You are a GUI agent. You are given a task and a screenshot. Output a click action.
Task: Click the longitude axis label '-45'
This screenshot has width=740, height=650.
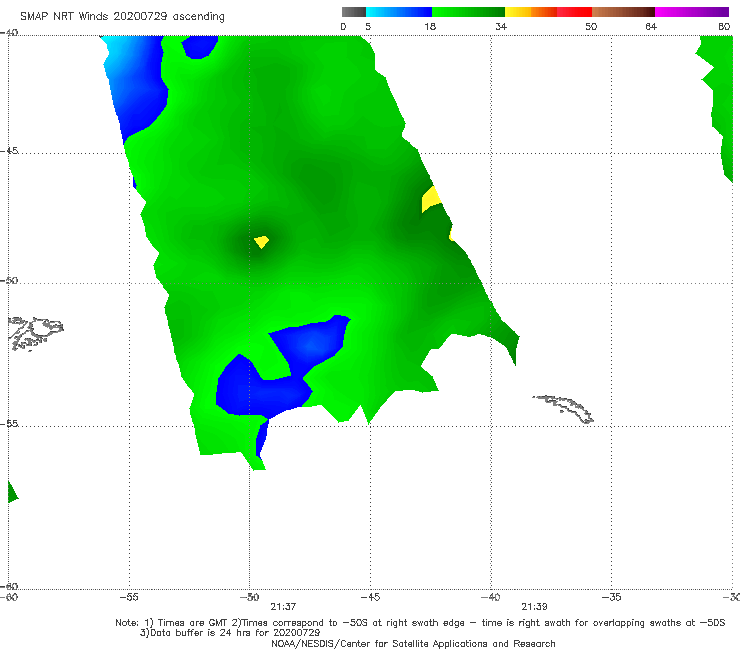[370, 597]
